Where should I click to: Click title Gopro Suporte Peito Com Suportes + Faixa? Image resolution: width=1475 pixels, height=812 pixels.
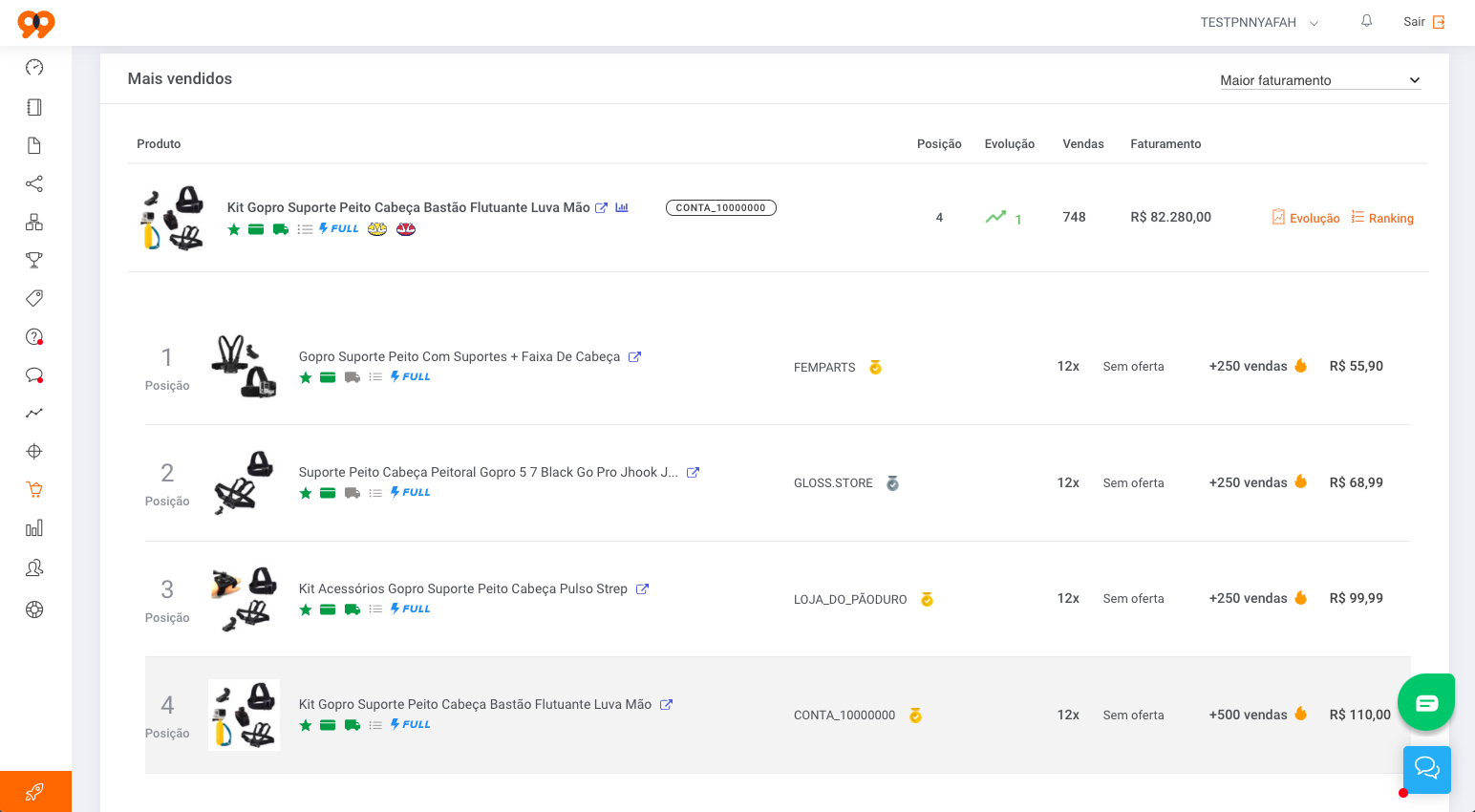460,356
